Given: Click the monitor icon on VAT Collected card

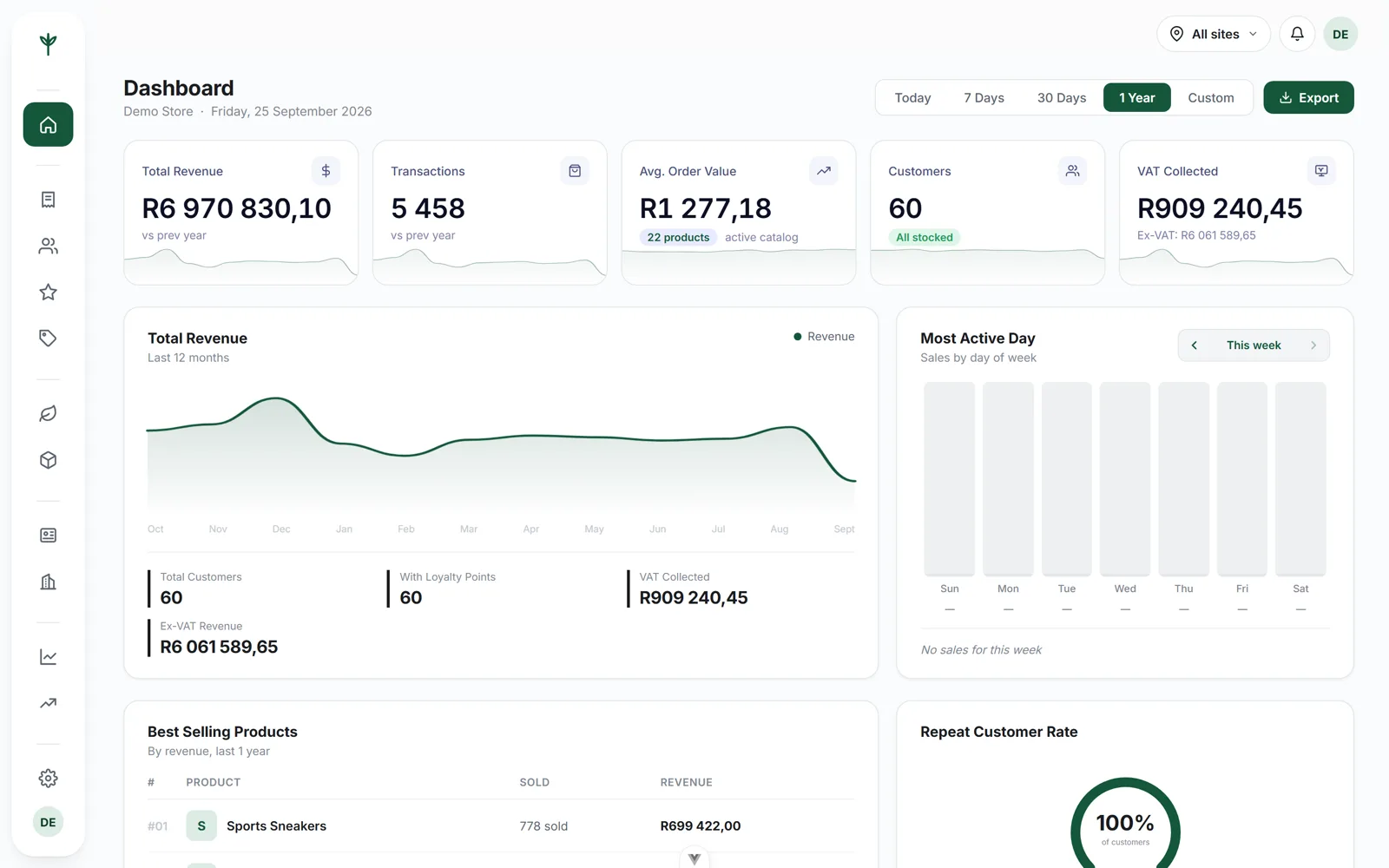Looking at the screenshot, I should click(1321, 171).
